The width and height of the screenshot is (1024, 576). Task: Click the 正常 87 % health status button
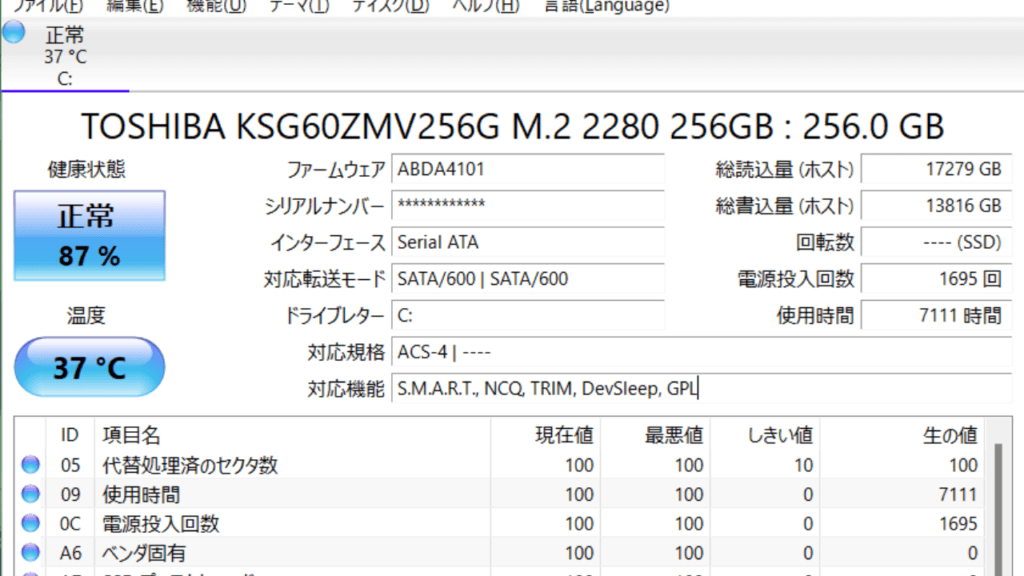pyautogui.click(x=88, y=236)
